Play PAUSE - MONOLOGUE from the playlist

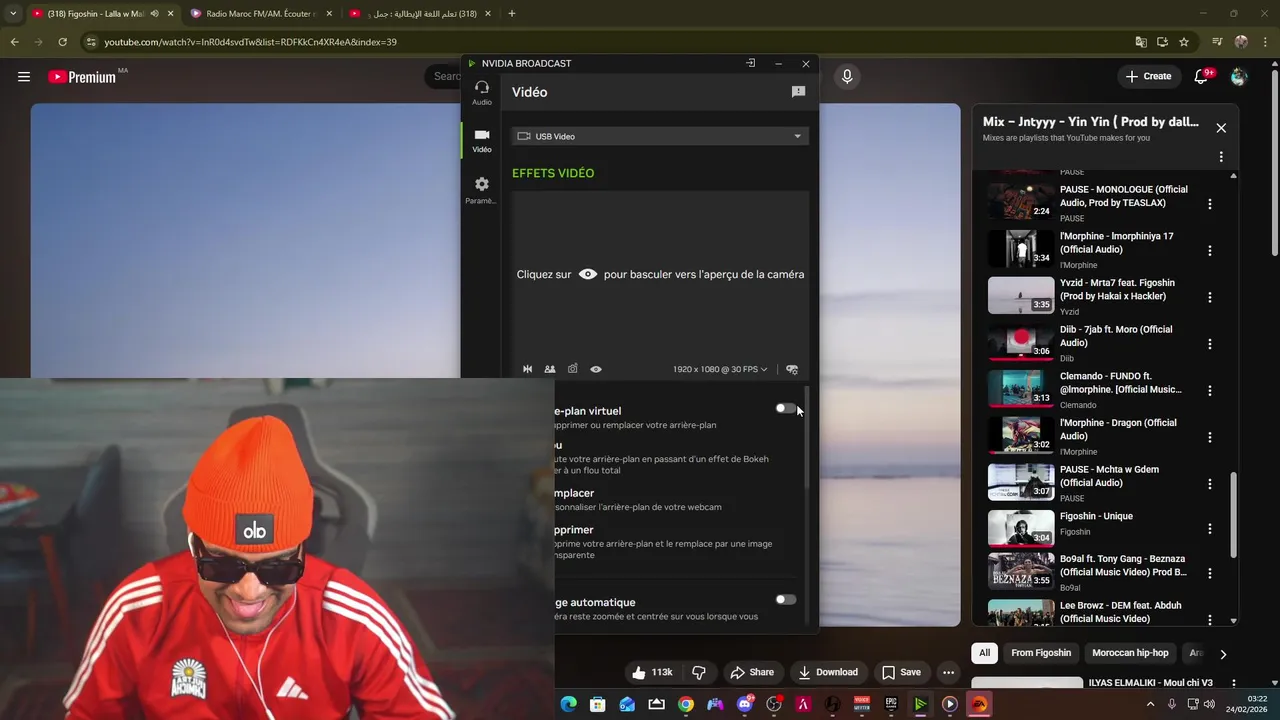pyautogui.click(x=1095, y=203)
